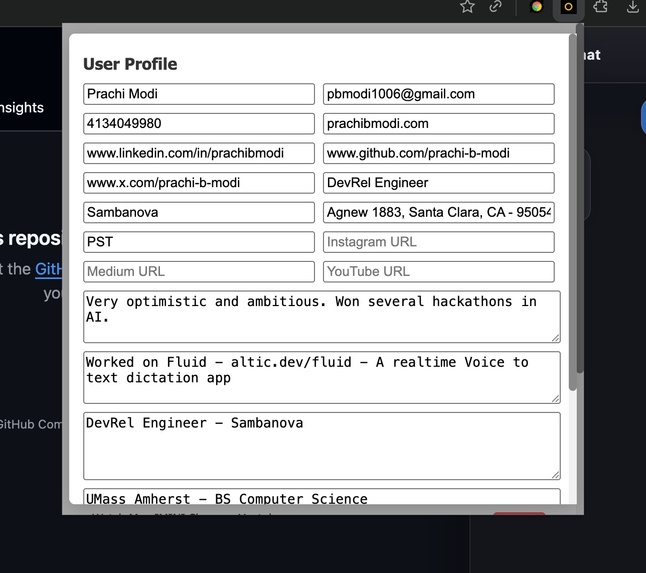Click the empty YouTube URL field

coord(439,272)
